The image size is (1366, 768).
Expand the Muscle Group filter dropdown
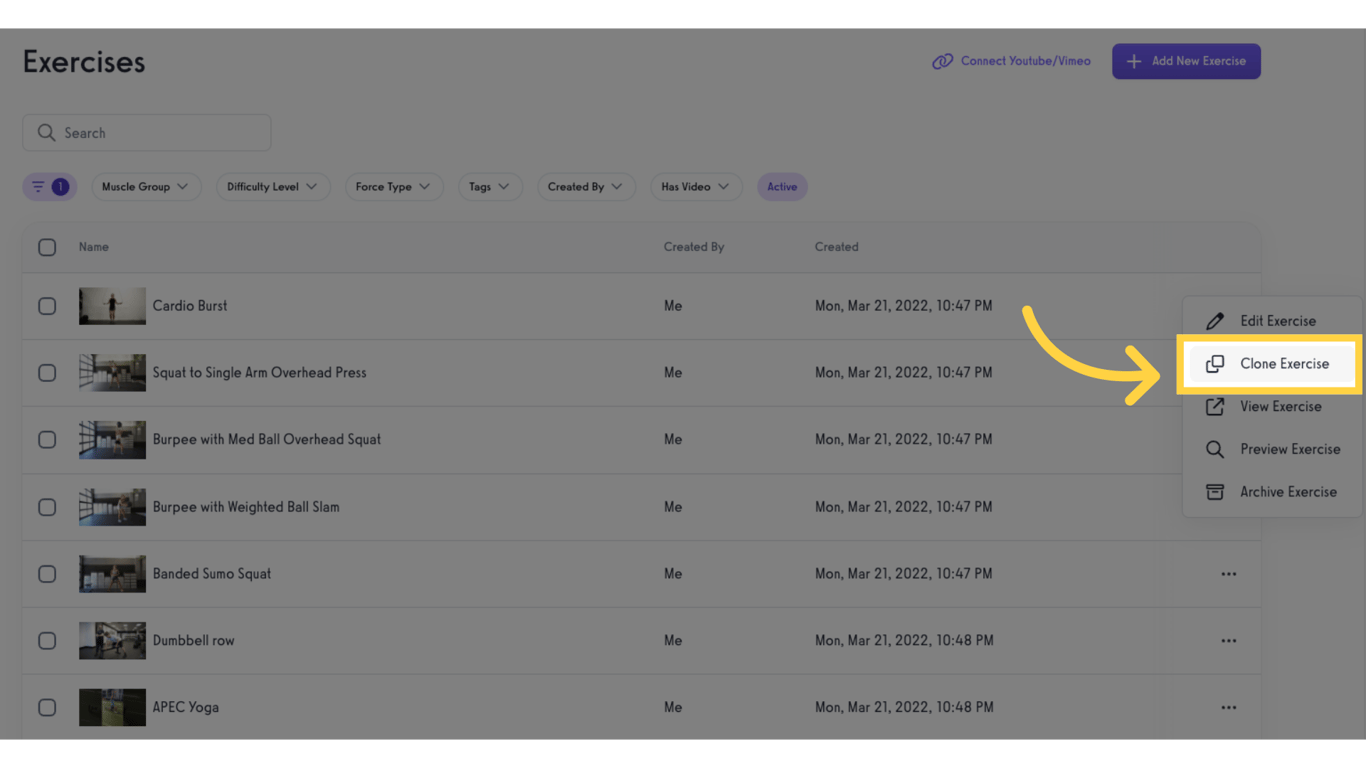click(x=146, y=187)
